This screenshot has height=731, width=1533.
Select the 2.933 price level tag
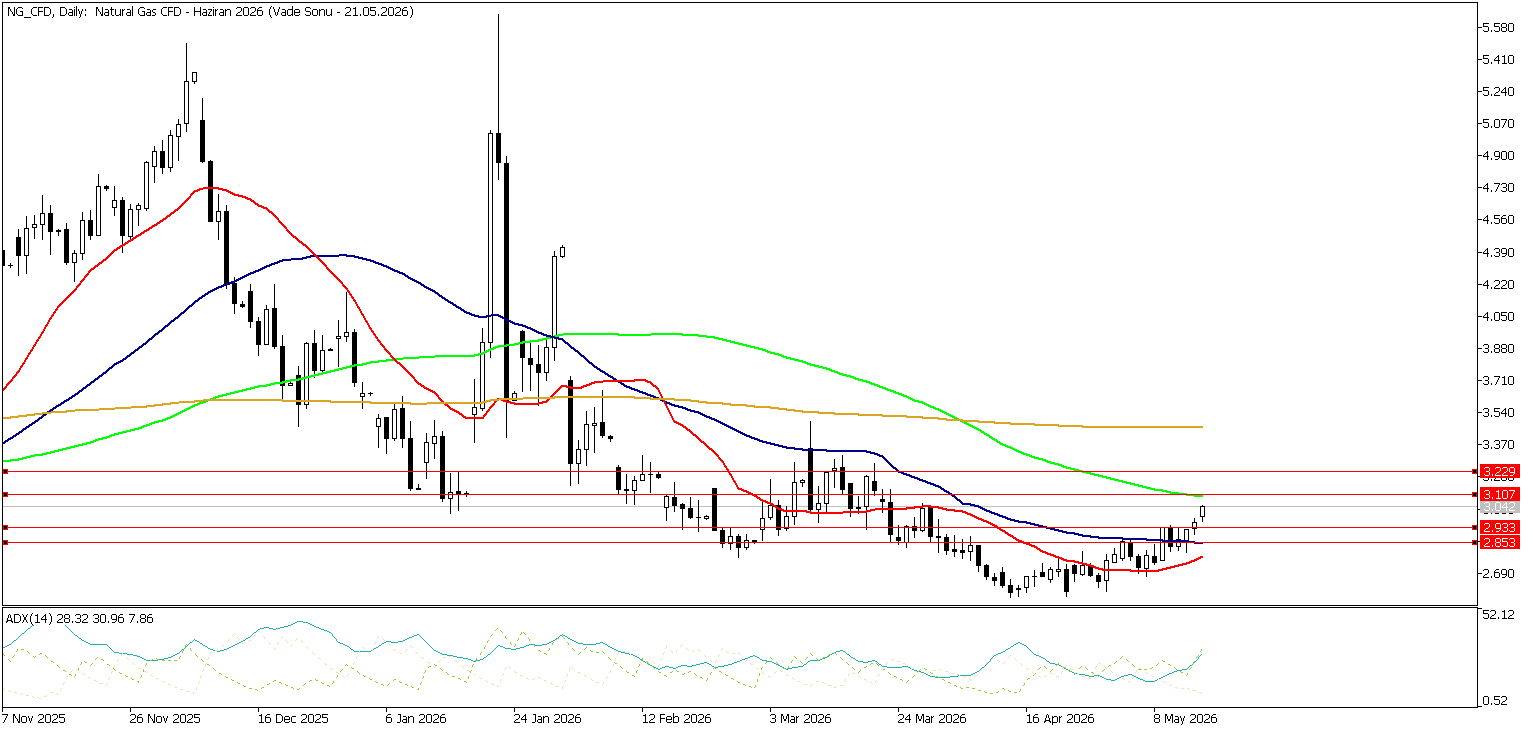(x=1500, y=527)
